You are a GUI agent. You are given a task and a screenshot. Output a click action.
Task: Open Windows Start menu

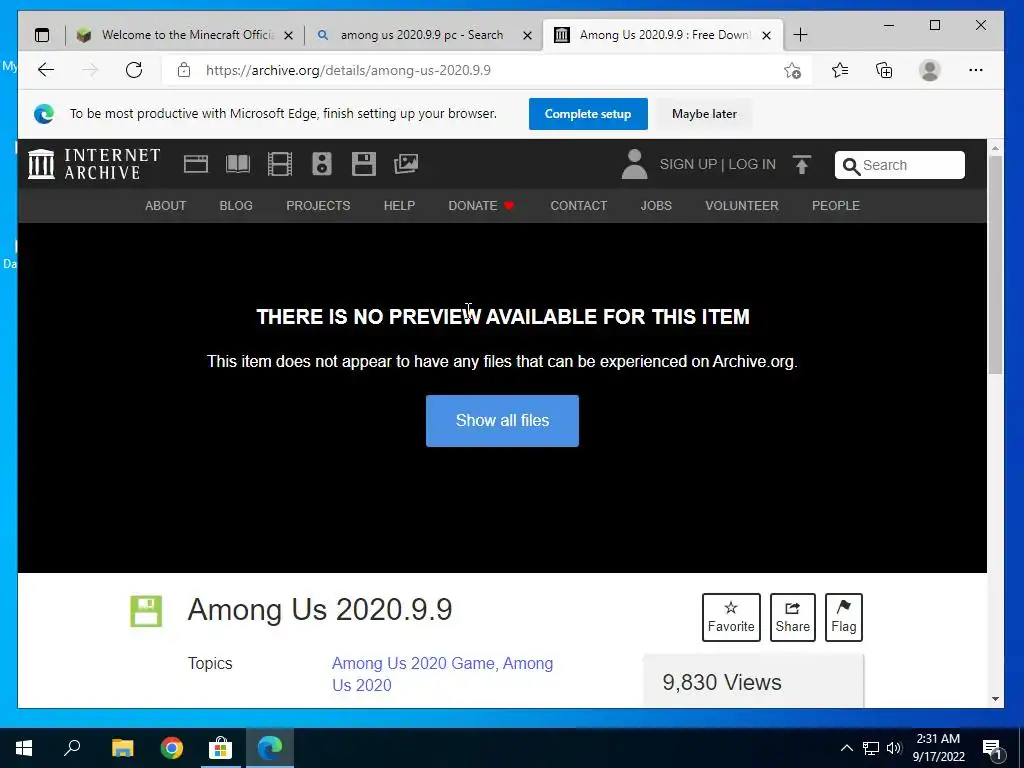pos(24,748)
